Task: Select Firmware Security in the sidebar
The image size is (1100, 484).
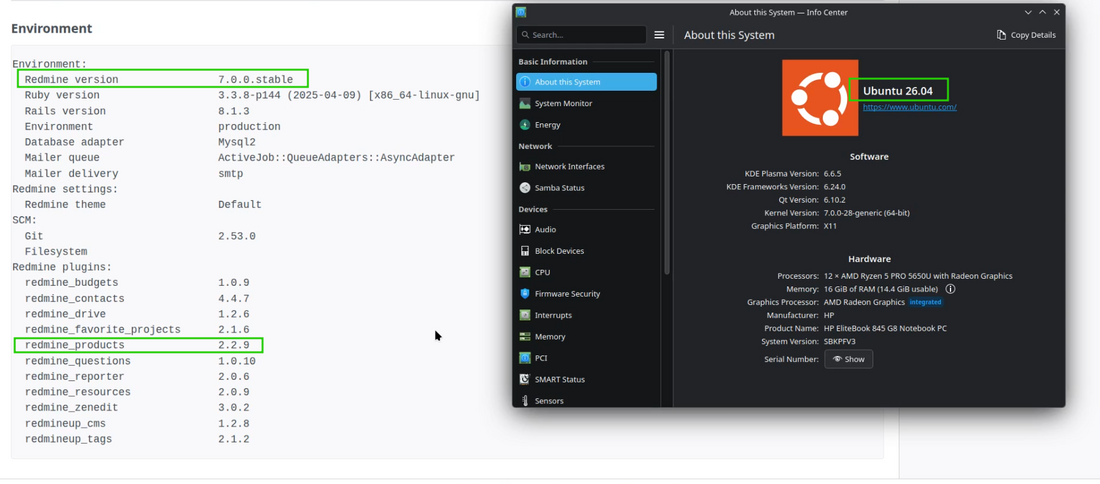Action: click(586, 294)
